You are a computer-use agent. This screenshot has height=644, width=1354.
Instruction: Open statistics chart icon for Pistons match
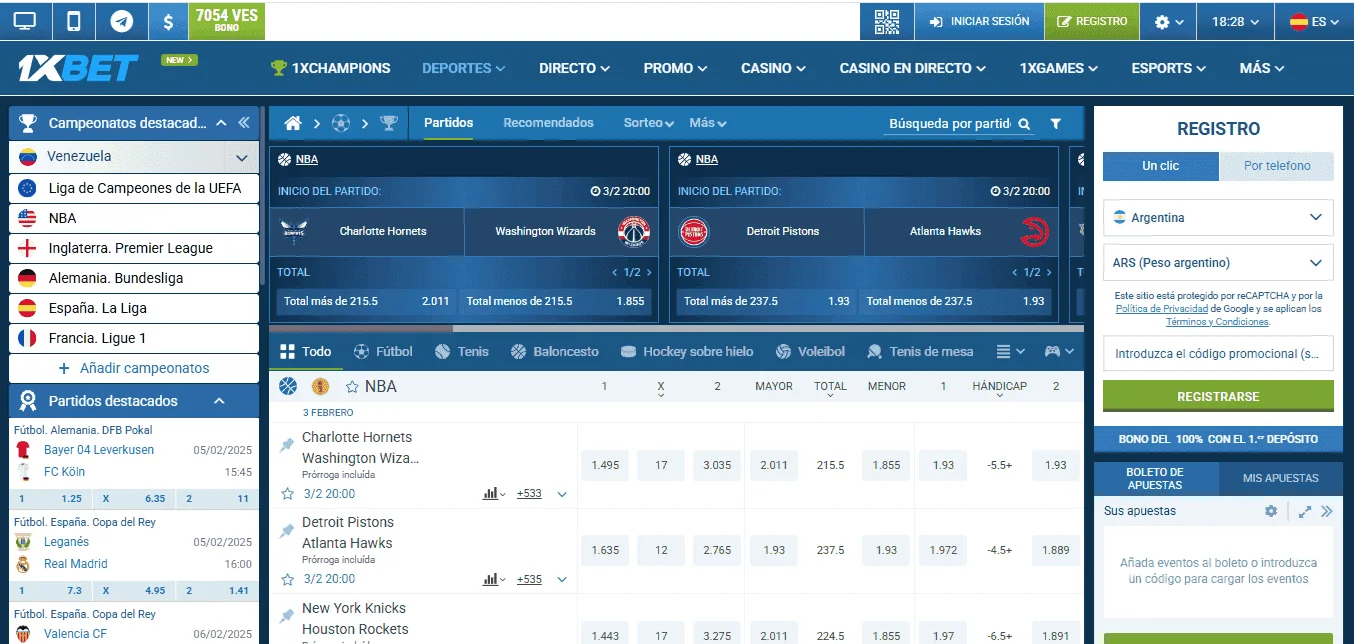494,579
